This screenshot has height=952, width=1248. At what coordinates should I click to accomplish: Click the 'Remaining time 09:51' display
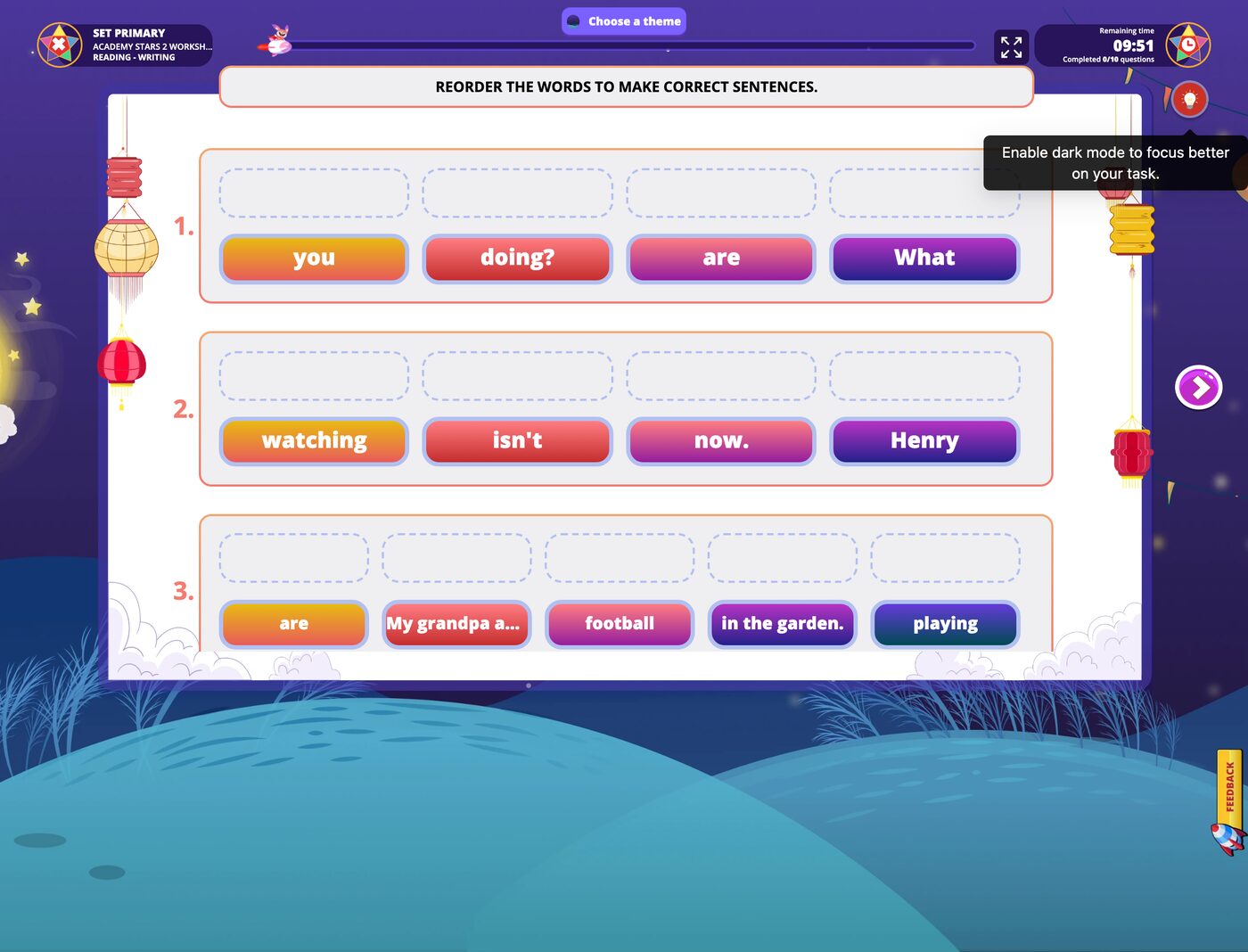coord(1126,40)
